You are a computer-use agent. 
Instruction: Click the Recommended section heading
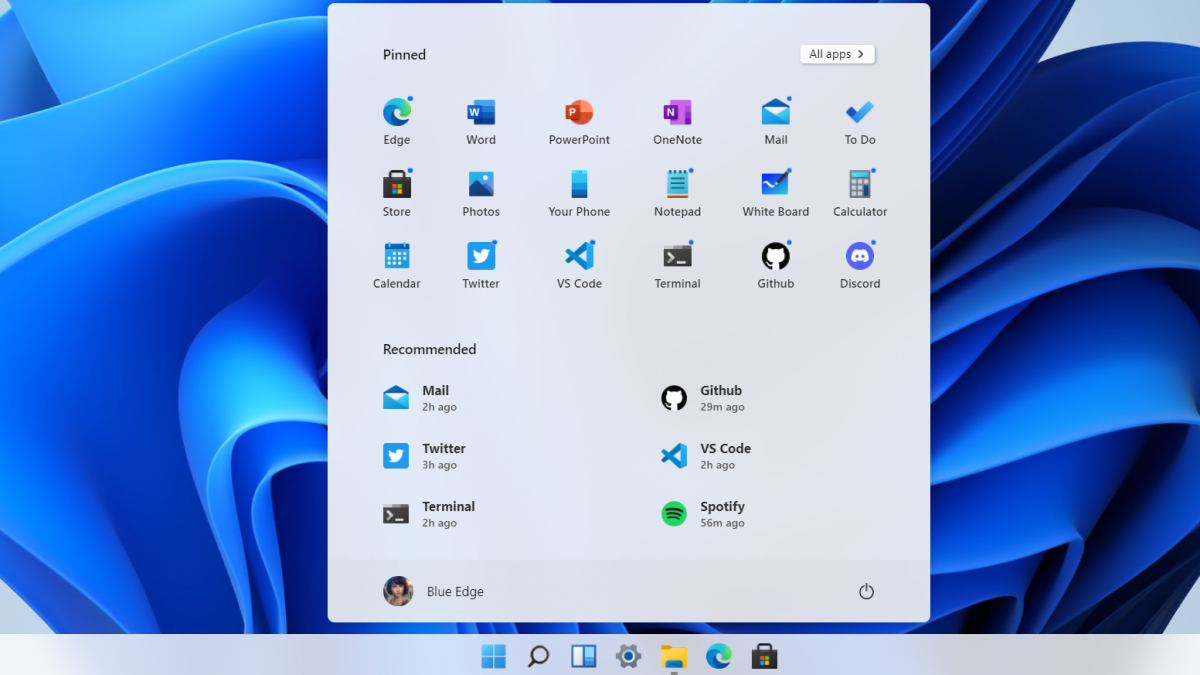coord(429,349)
